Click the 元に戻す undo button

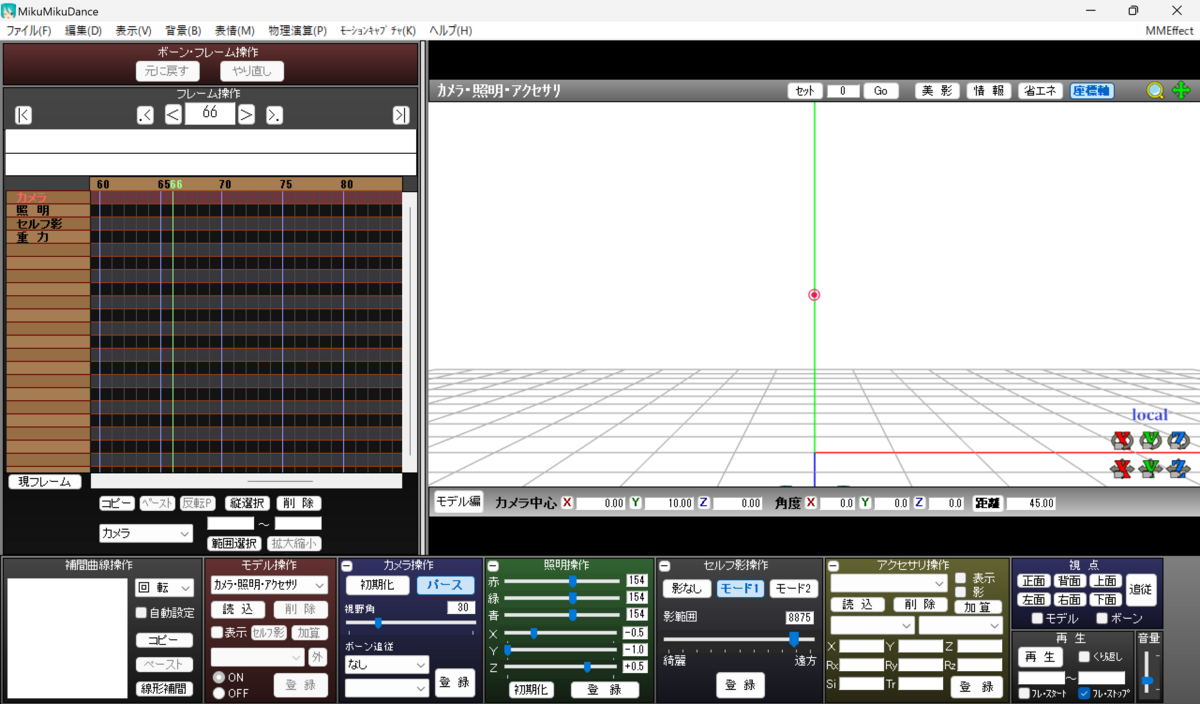coord(168,71)
